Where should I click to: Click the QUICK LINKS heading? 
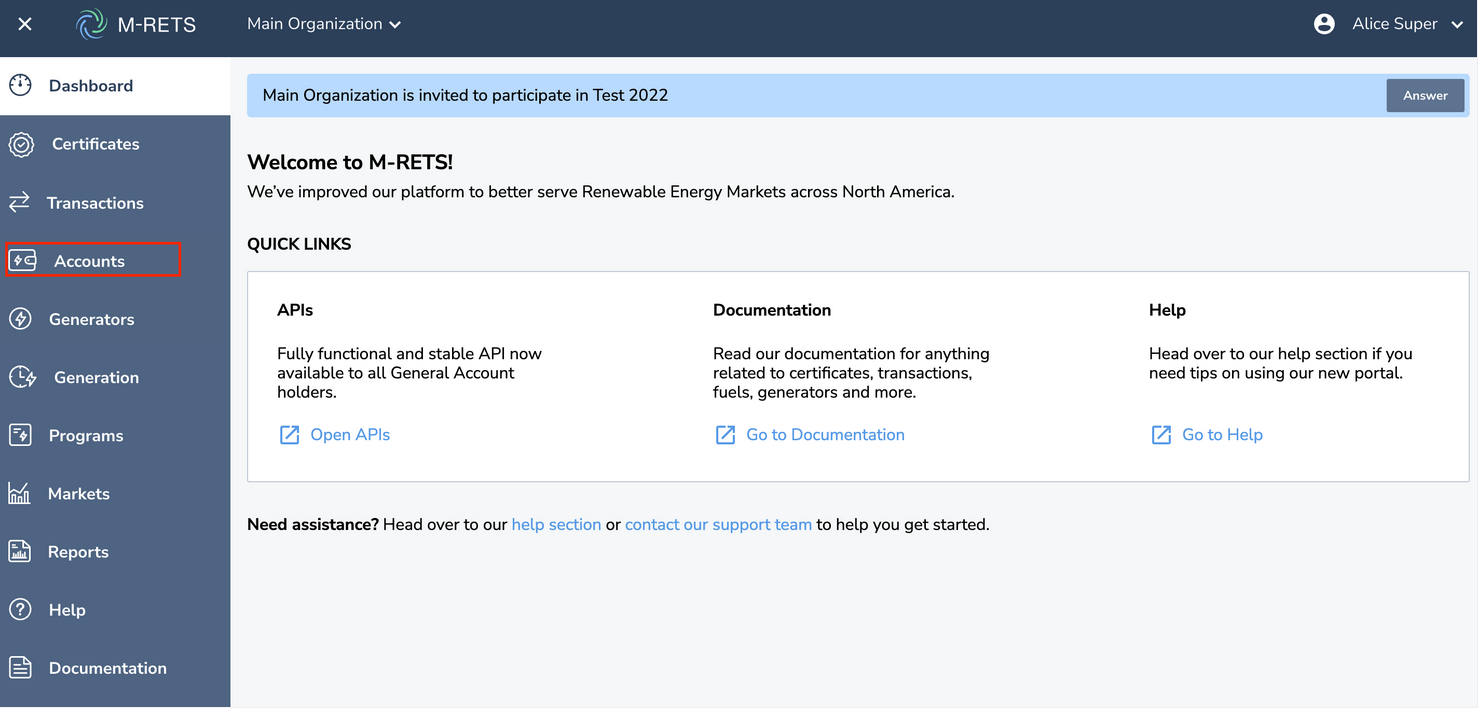[x=299, y=244]
